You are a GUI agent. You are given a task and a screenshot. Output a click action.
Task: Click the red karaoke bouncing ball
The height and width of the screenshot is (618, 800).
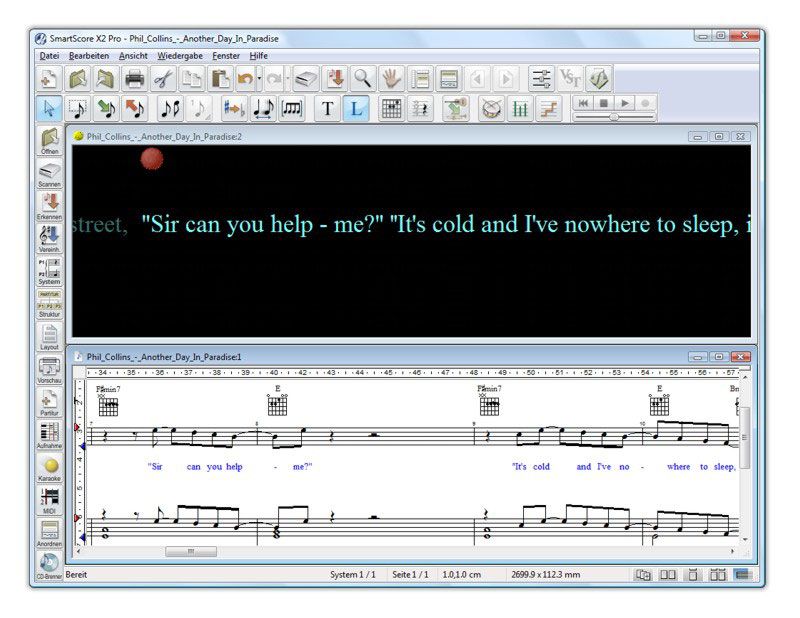tap(152, 159)
